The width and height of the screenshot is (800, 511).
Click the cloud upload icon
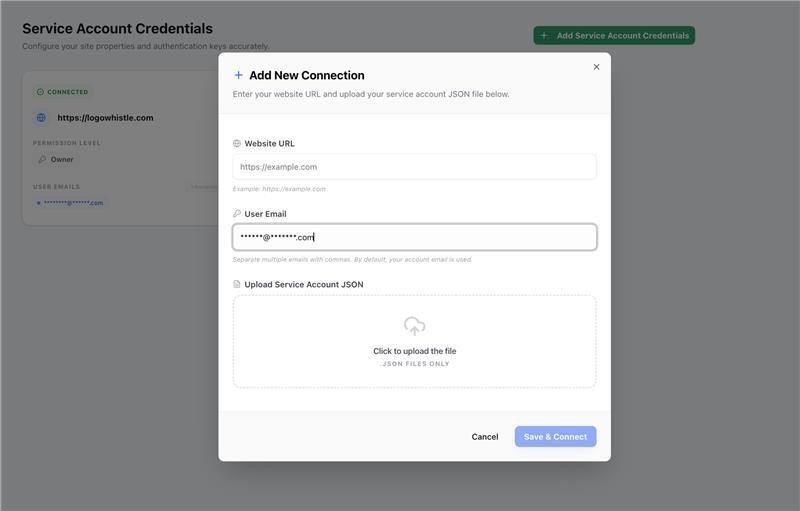pos(414,326)
